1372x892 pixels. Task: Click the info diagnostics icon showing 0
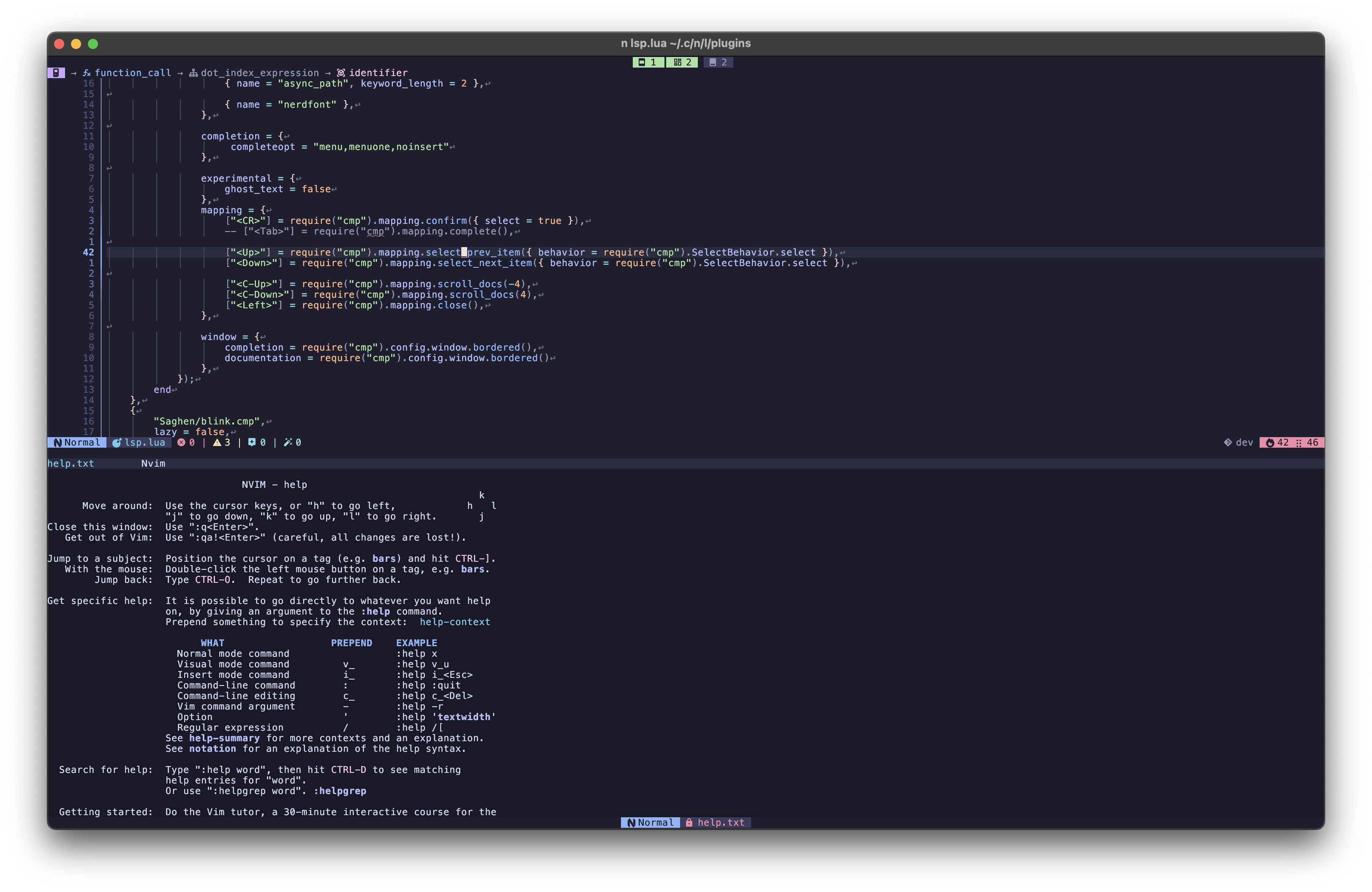pyautogui.click(x=252, y=443)
